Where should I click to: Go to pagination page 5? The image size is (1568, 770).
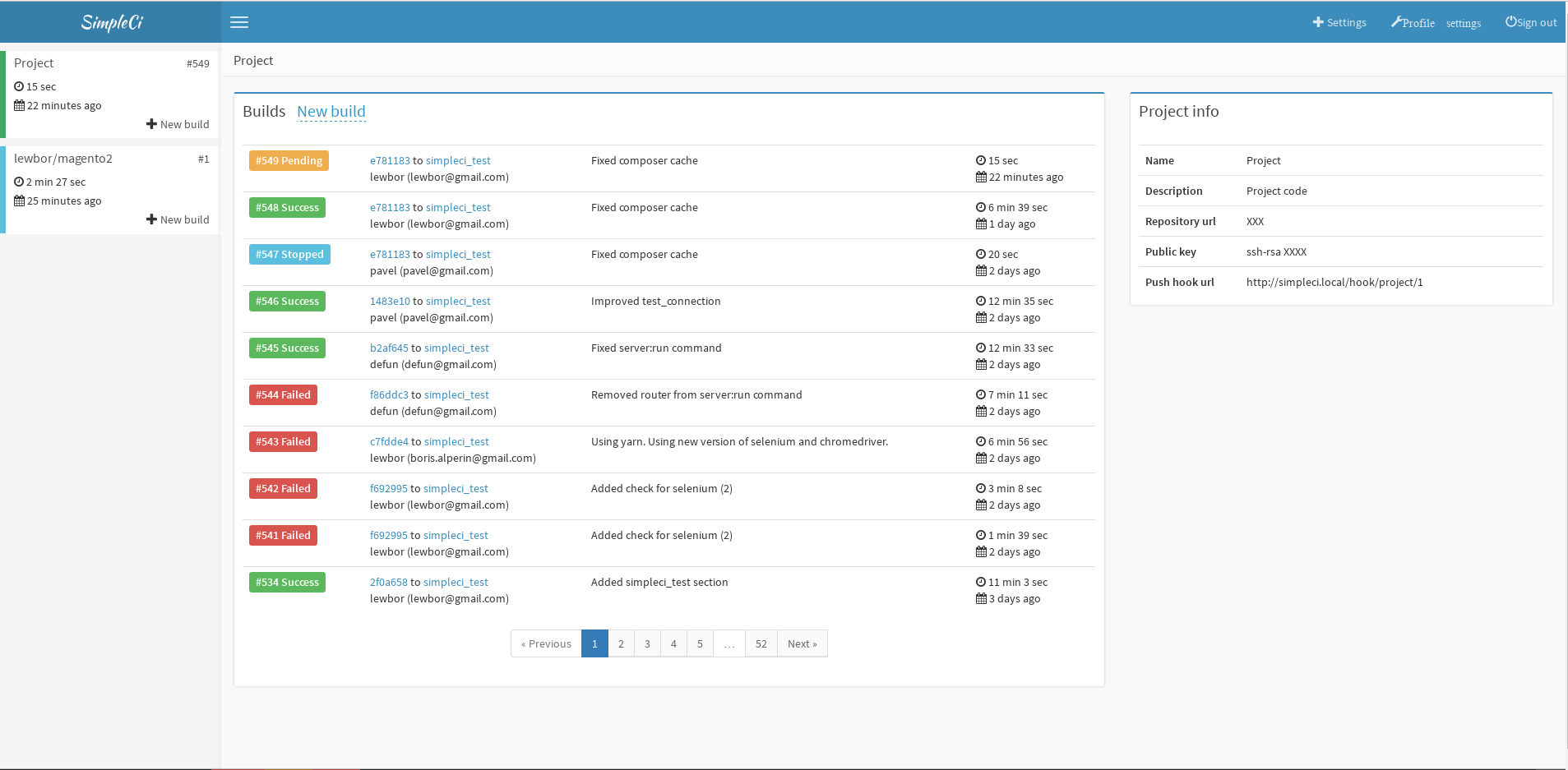click(x=700, y=643)
